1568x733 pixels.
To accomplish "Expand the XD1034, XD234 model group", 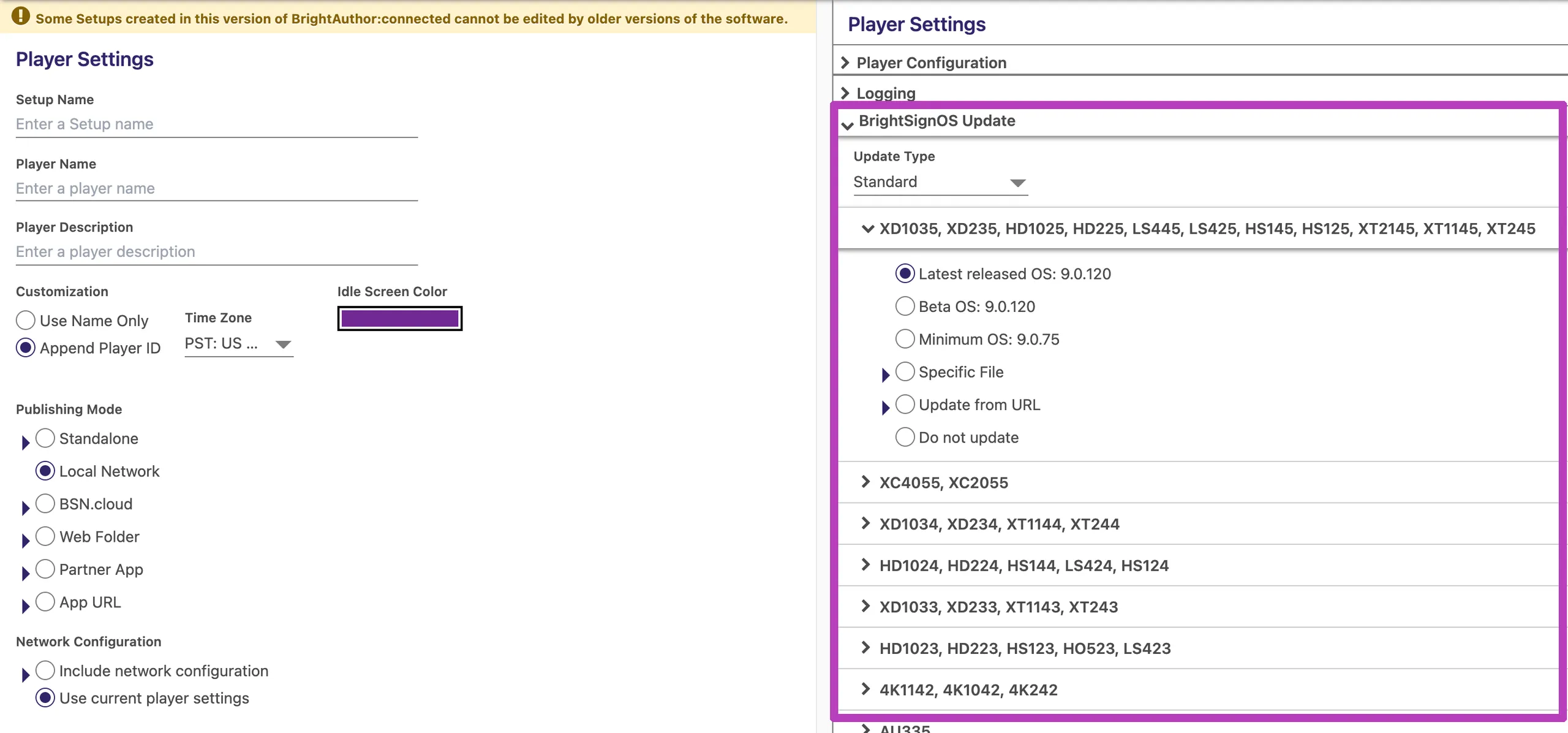I will coord(865,523).
